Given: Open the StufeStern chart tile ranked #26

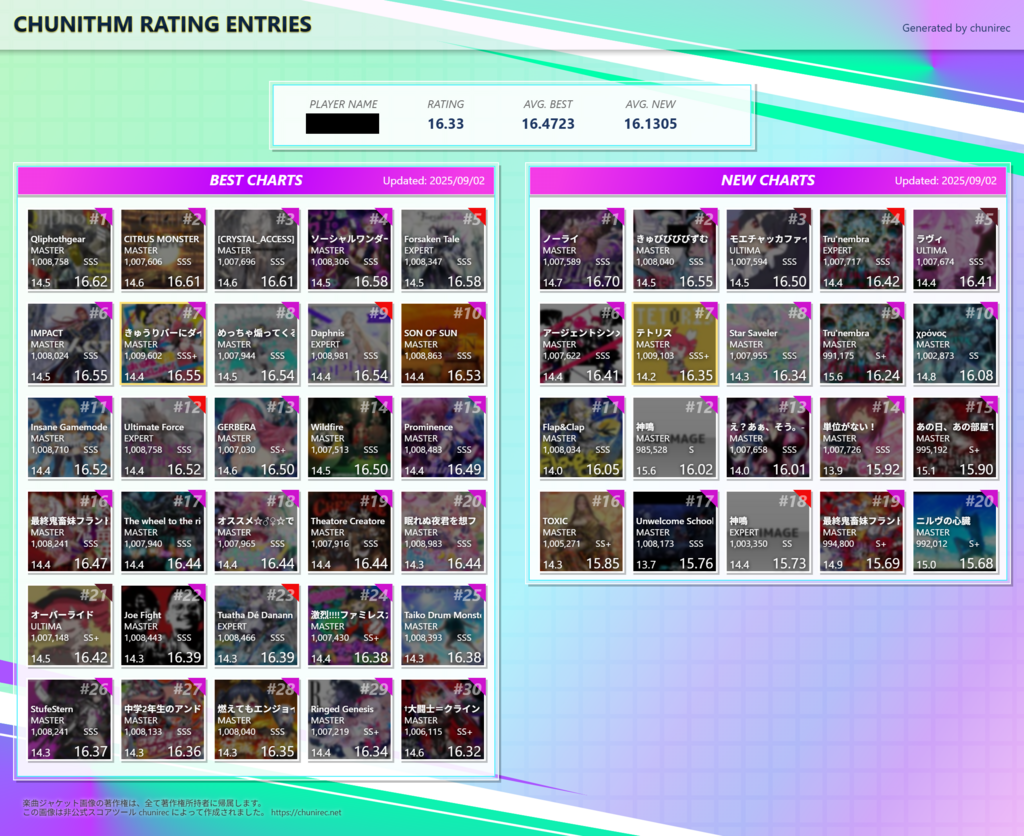Looking at the screenshot, I should click(69, 719).
